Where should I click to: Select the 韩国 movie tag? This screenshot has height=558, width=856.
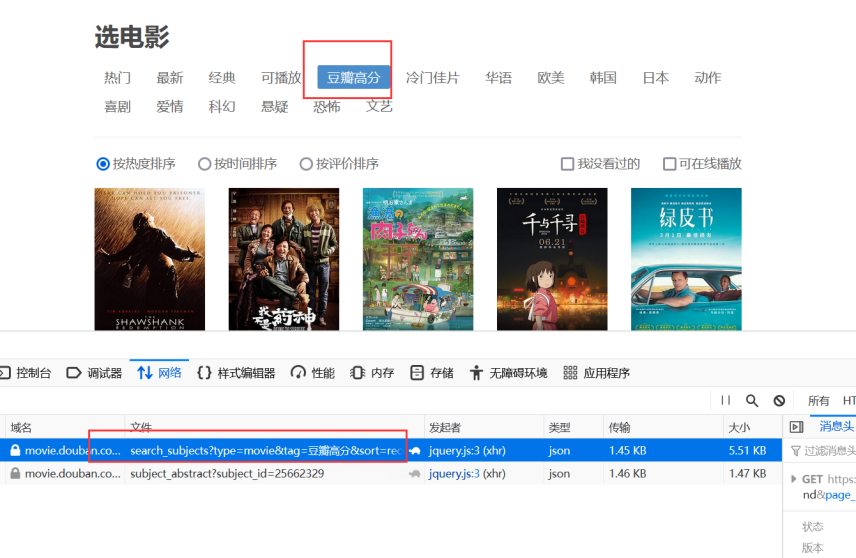(x=603, y=78)
